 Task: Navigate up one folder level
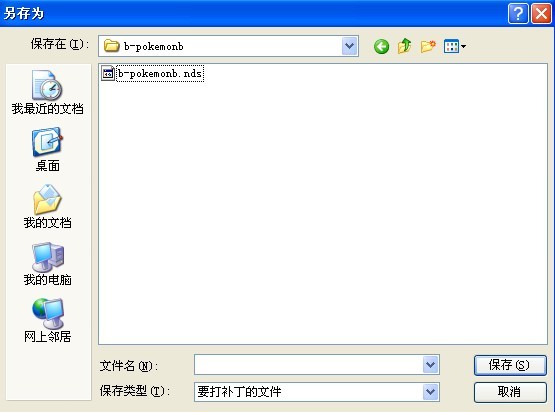(404, 46)
